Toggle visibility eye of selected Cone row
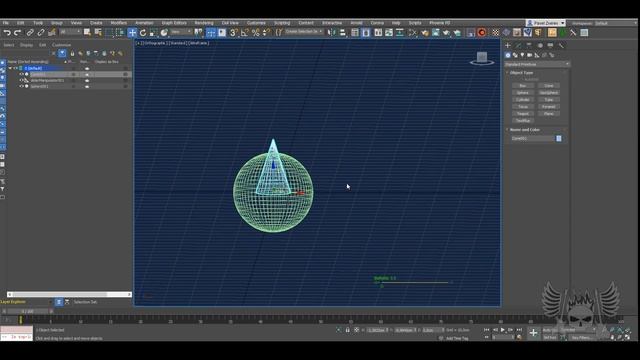Image resolution: width=640 pixels, height=360 pixels. [x=22, y=74]
